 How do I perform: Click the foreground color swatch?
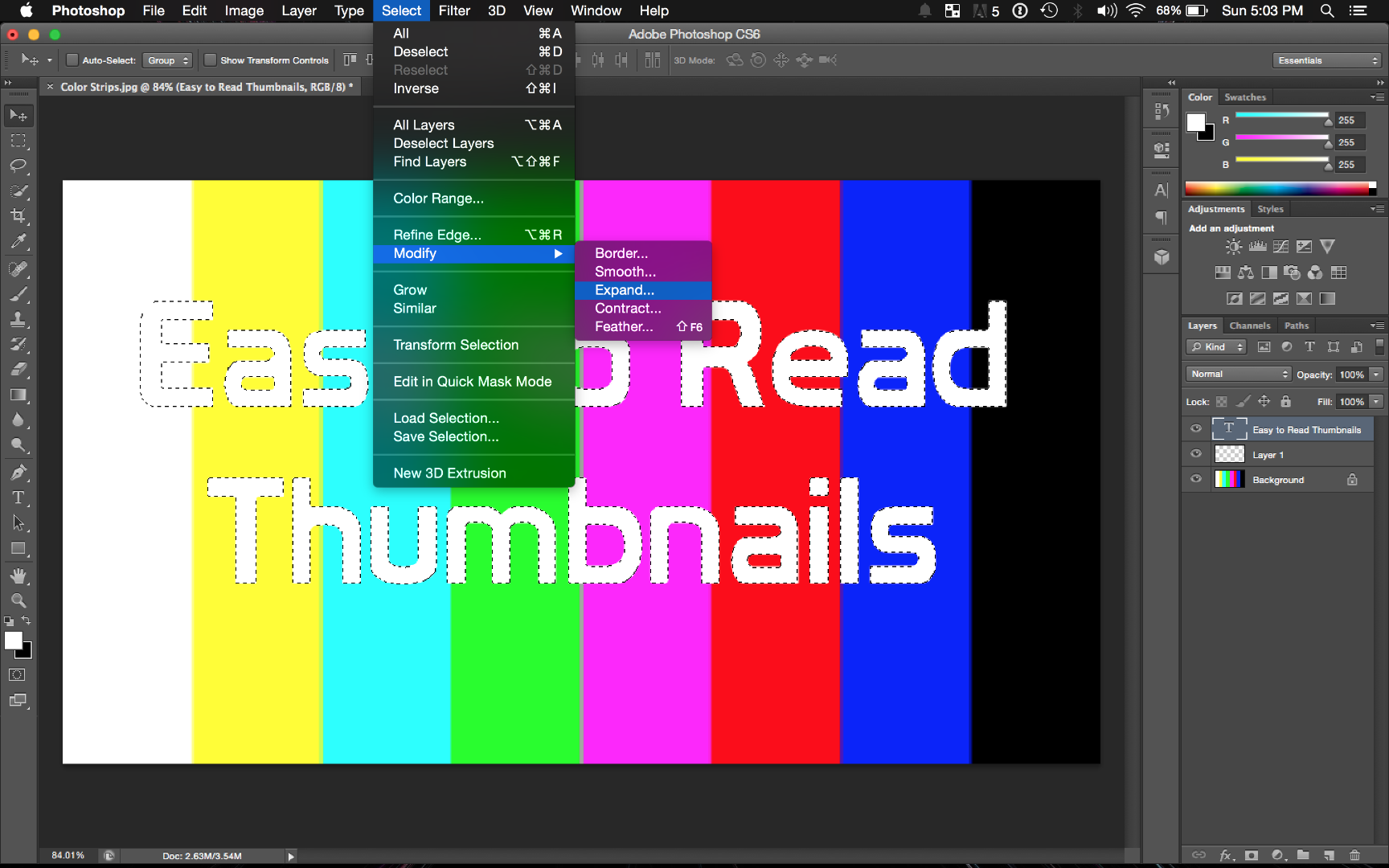click(x=14, y=640)
